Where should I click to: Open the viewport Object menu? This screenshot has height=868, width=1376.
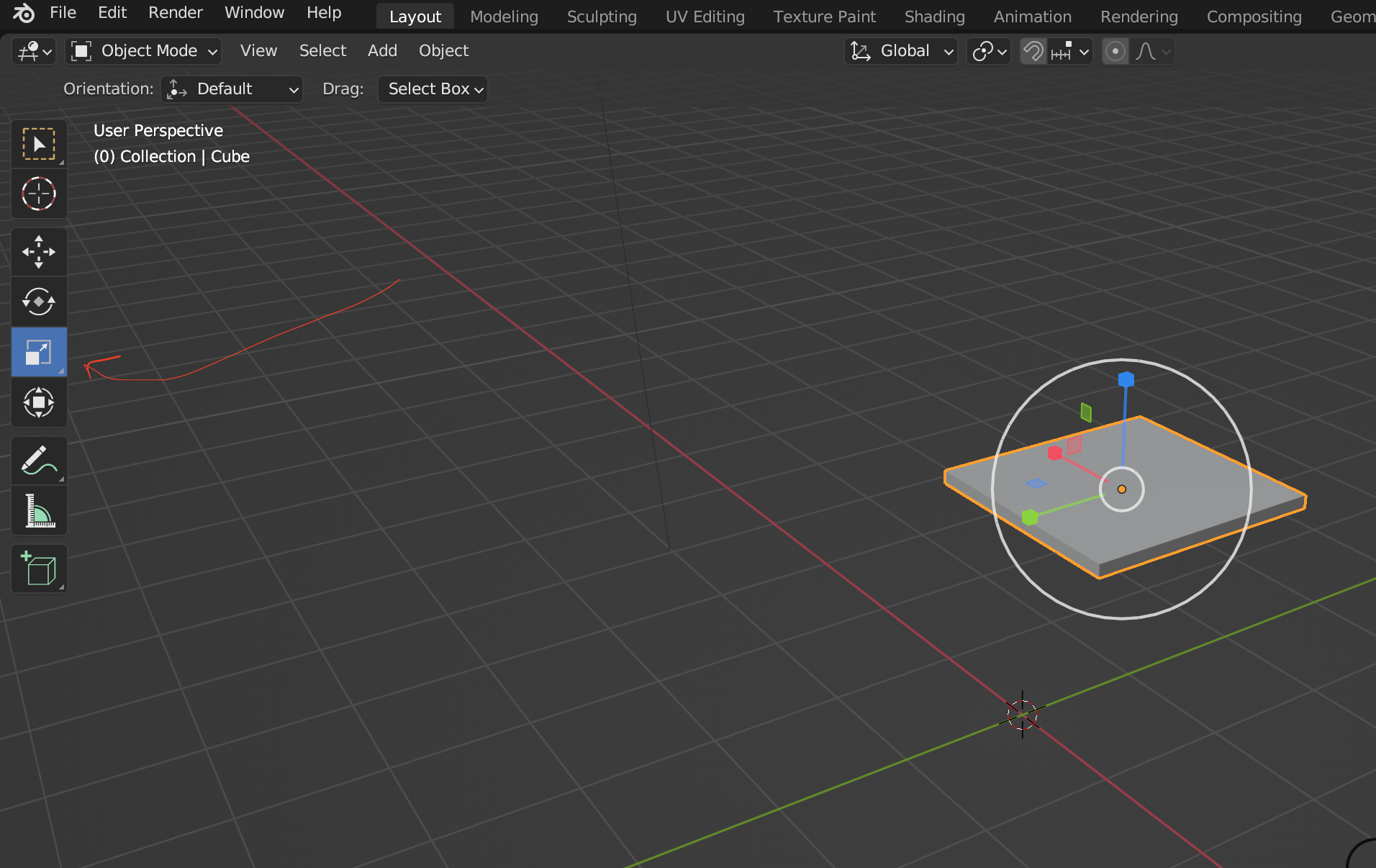coord(443,51)
